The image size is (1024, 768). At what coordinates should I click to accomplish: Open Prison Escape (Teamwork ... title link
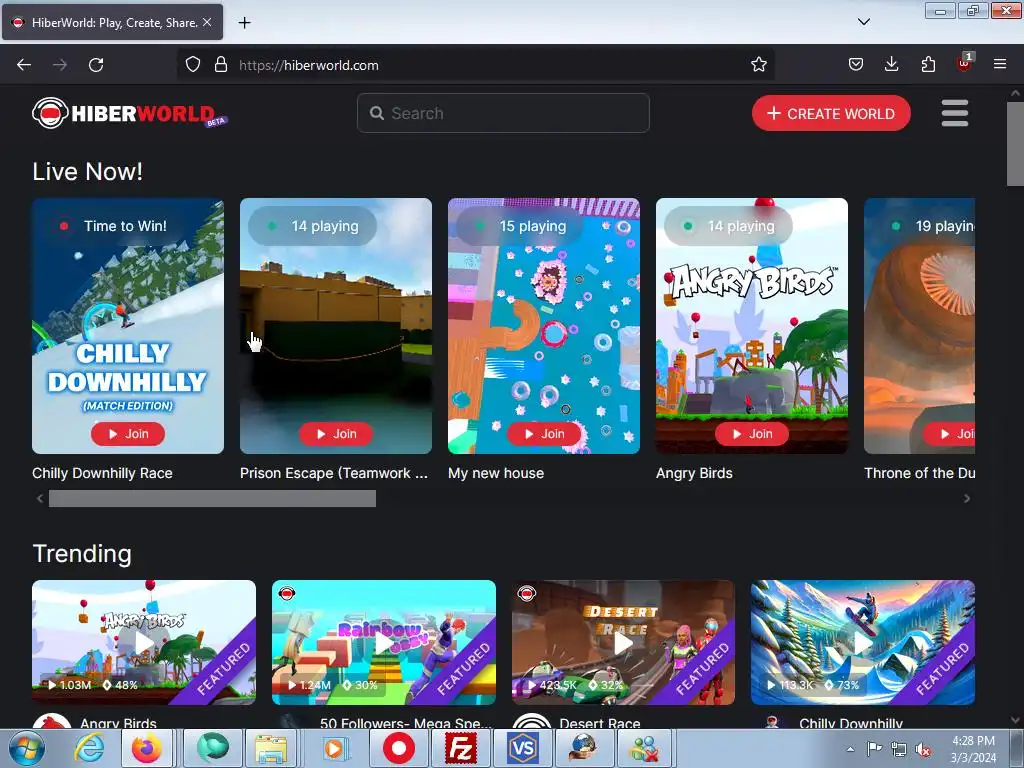[334, 473]
